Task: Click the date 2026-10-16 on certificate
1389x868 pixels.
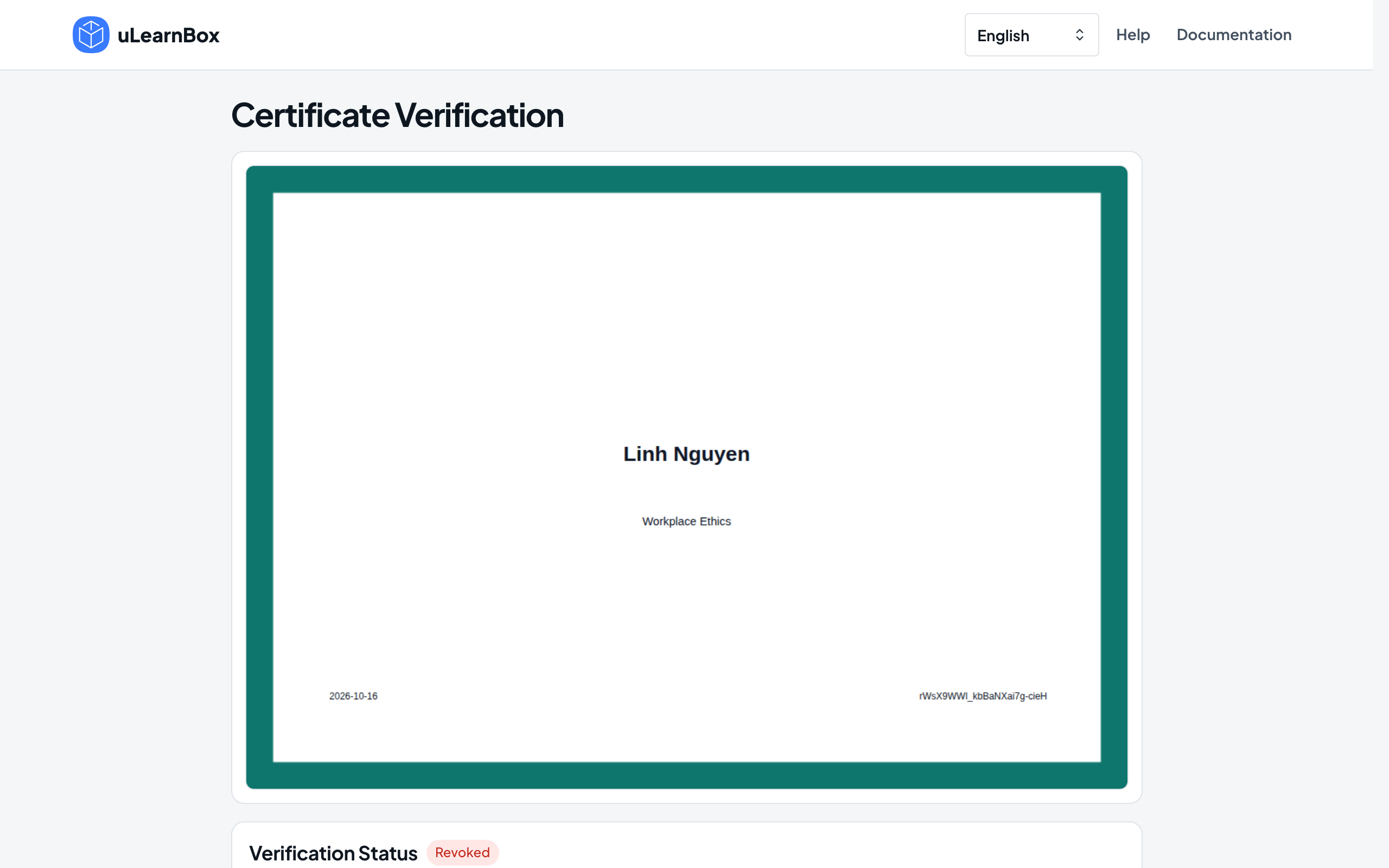Action: [x=353, y=696]
